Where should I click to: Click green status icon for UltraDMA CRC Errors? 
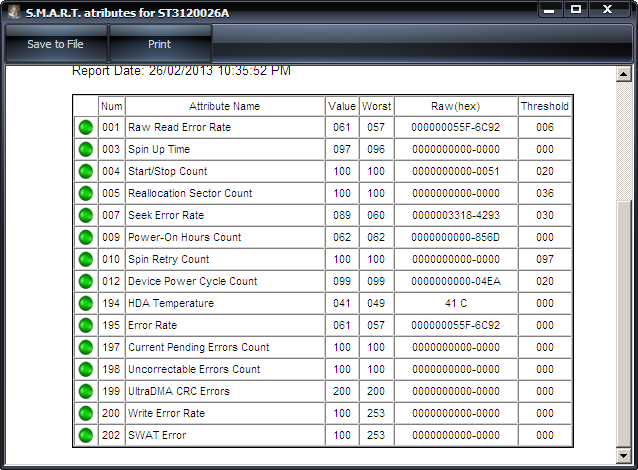pyautogui.click(x=86, y=391)
